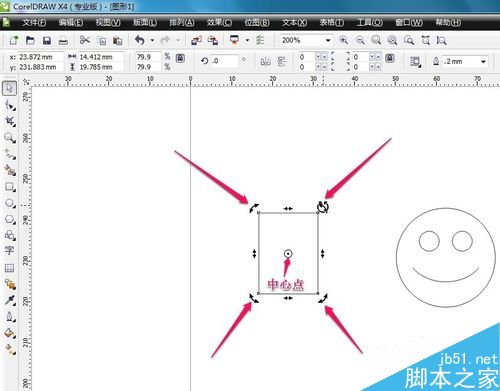Click the Export icon
Screen dimensions: 500x391
click(213, 40)
